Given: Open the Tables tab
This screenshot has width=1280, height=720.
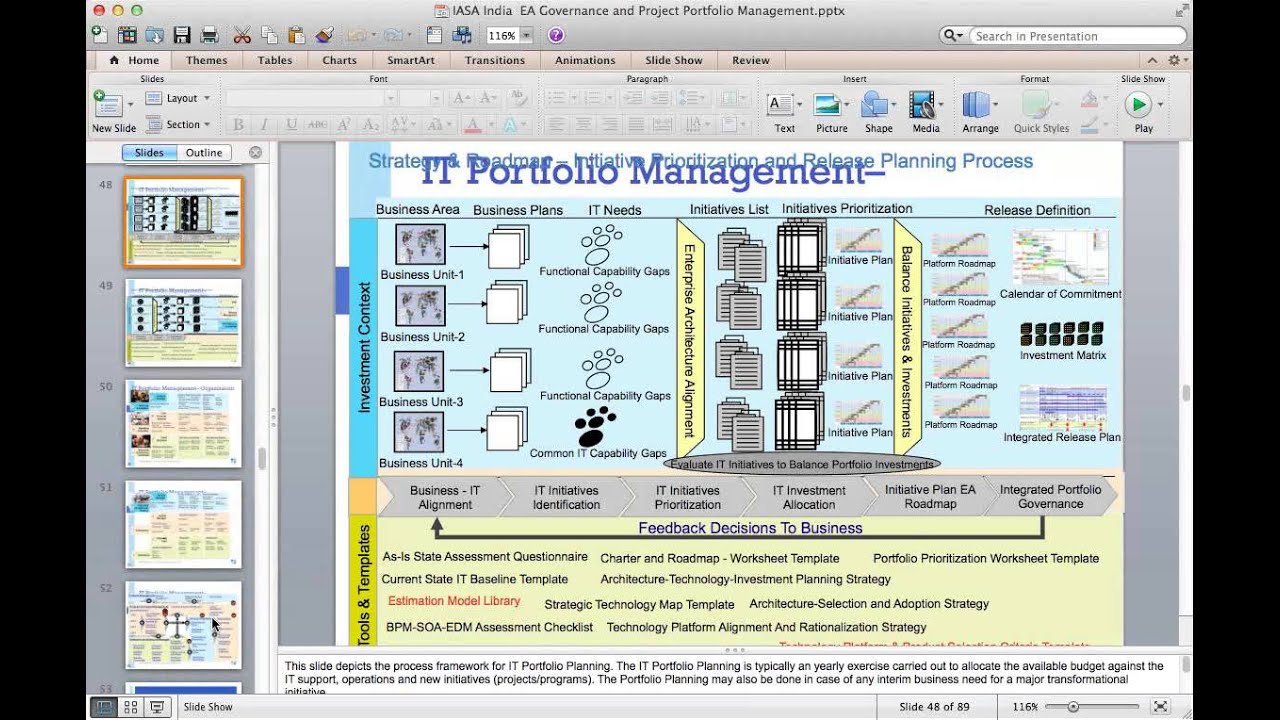Looking at the screenshot, I should tap(275, 60).
